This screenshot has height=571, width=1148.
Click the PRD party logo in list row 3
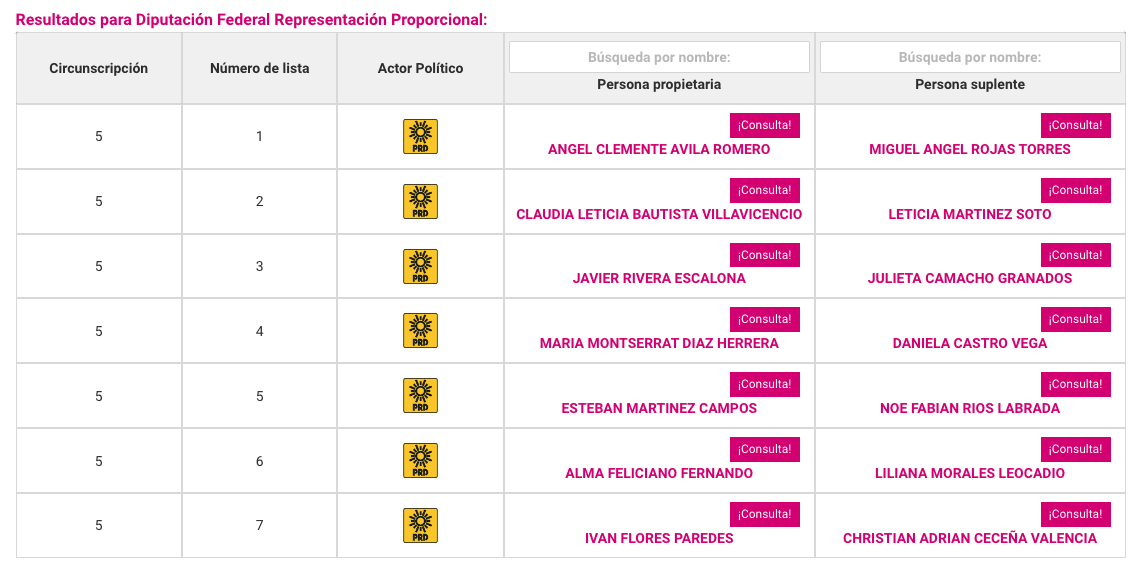tap(420, 266)
